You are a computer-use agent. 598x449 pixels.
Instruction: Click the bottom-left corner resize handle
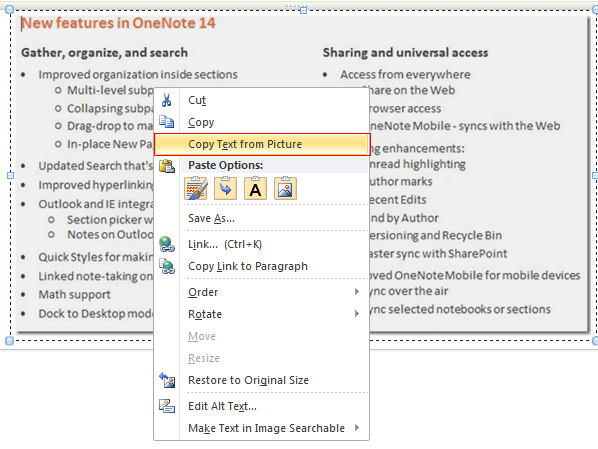coord(10,341)
